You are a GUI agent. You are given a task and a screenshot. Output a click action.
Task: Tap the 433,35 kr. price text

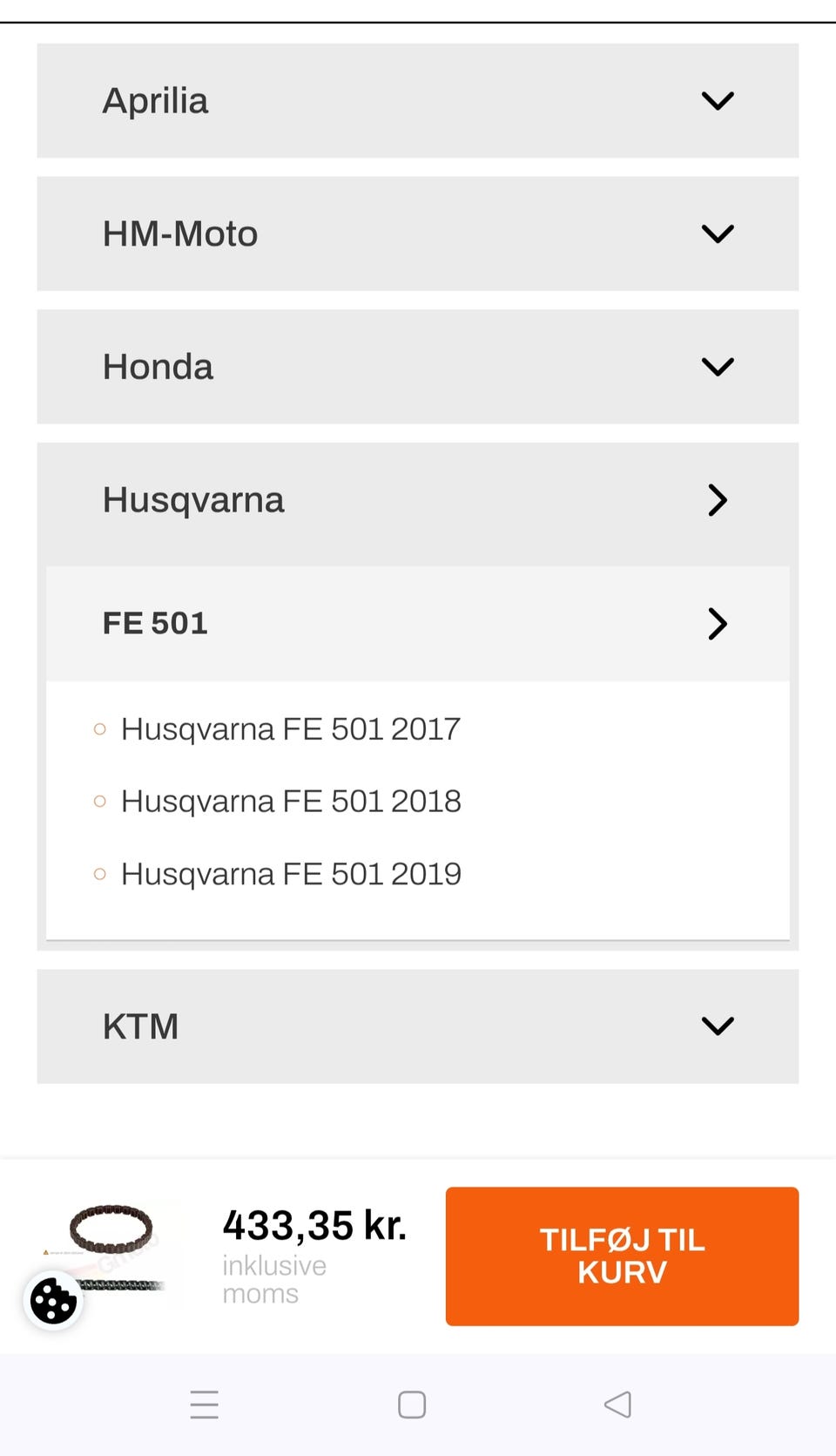pyautogui.click(x=314, y=1225)
